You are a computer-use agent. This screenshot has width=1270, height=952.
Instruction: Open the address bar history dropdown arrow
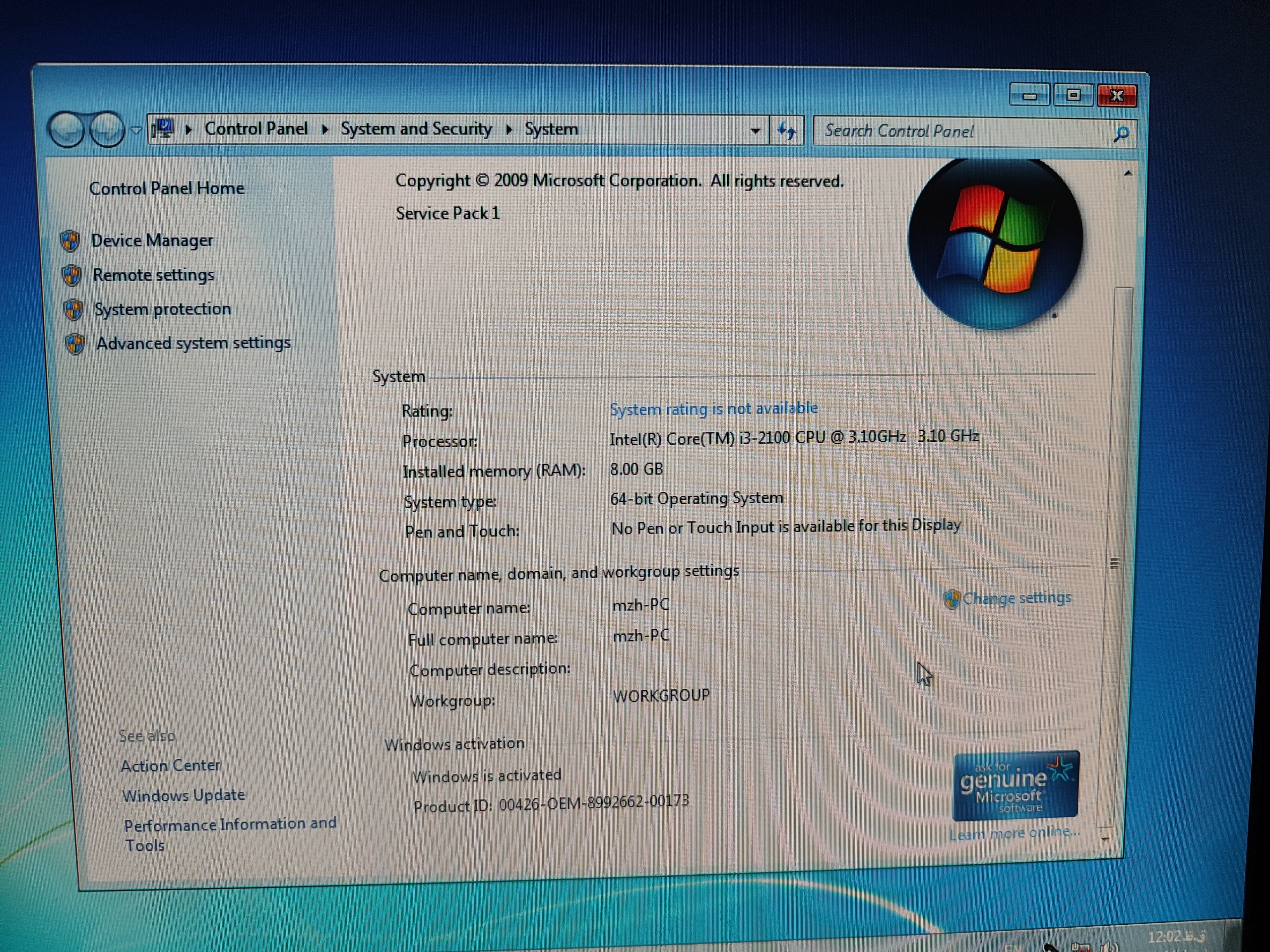(755, 131)
